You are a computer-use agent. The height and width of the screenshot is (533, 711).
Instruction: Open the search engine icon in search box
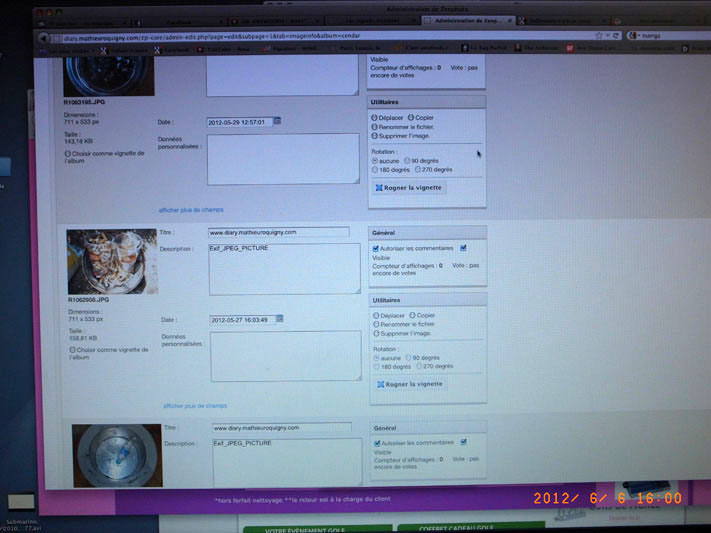coord(633,35)
